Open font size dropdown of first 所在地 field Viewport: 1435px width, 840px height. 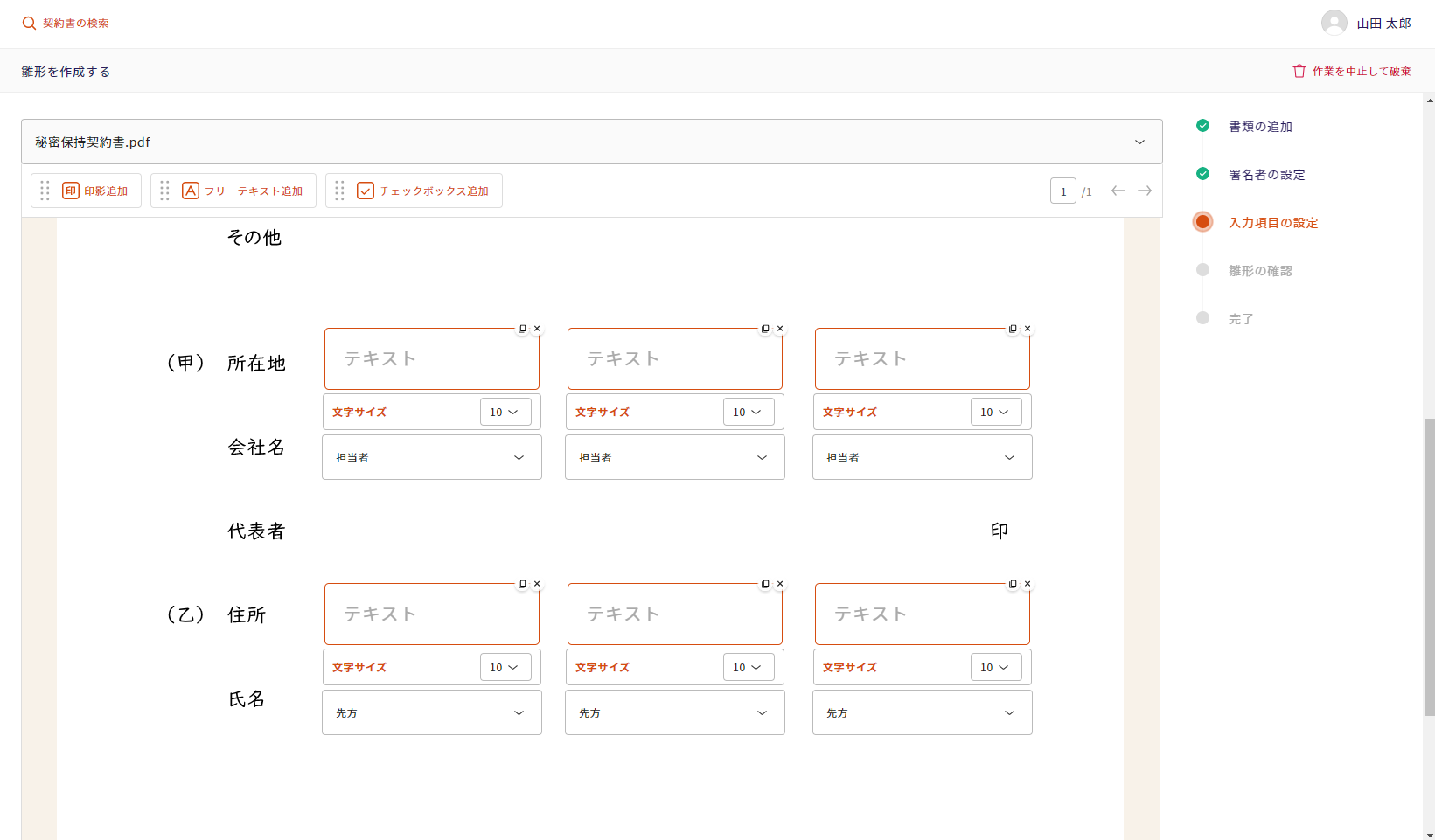[x=505, y=412]
